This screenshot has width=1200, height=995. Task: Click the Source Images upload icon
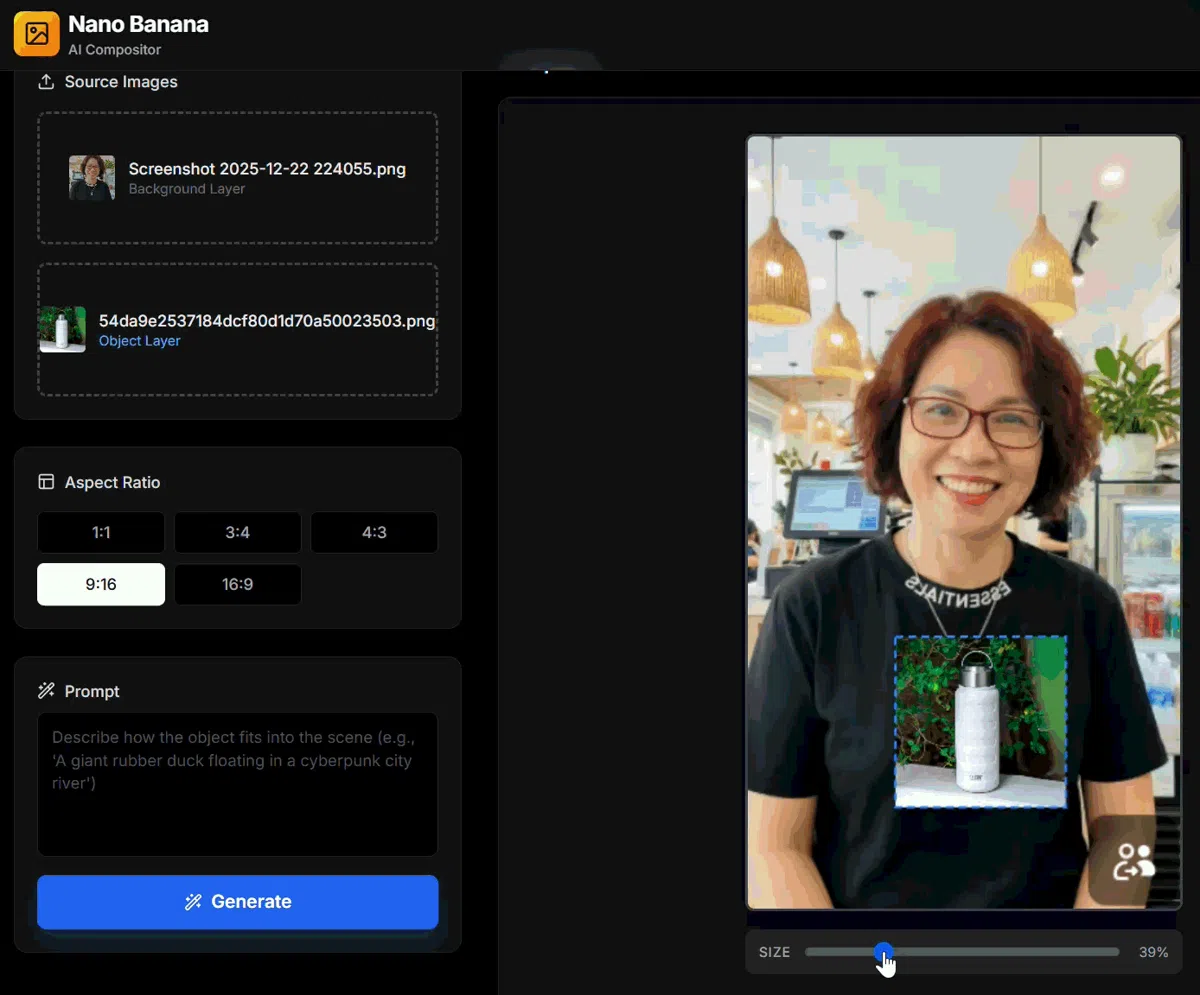46,82
